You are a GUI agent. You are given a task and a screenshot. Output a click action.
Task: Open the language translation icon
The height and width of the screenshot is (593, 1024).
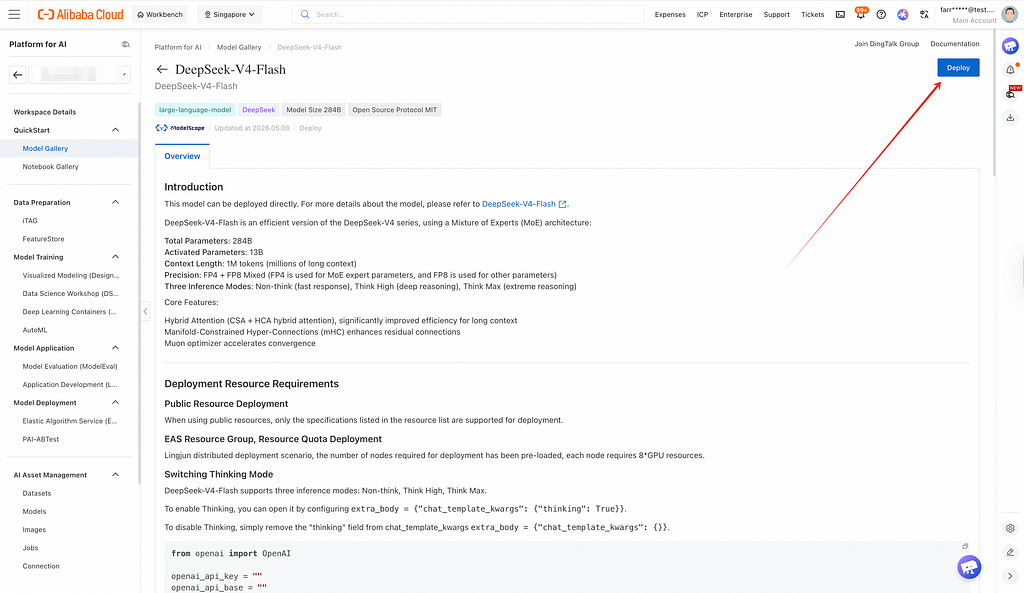point(924,14)
